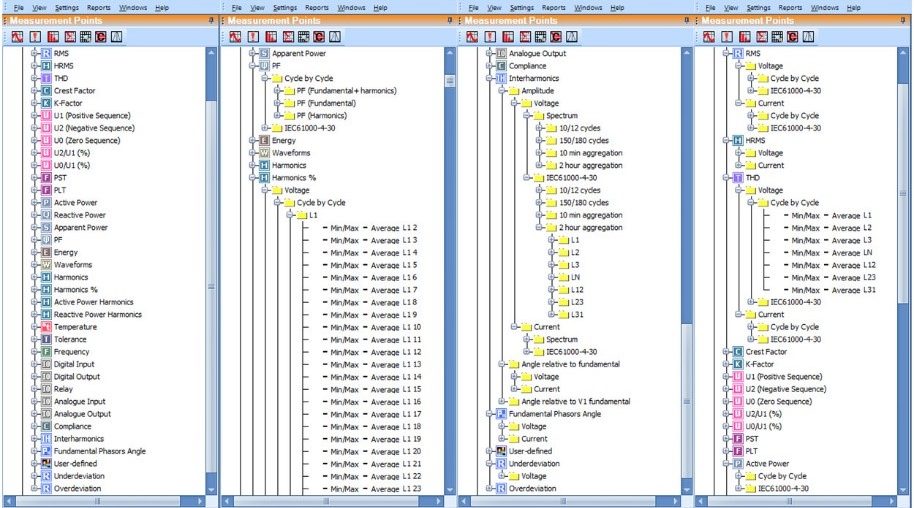Viewport: 914px width, 508px height.
Task: Expand the PF (Harmonics) folder node
Action: point(275,115)
